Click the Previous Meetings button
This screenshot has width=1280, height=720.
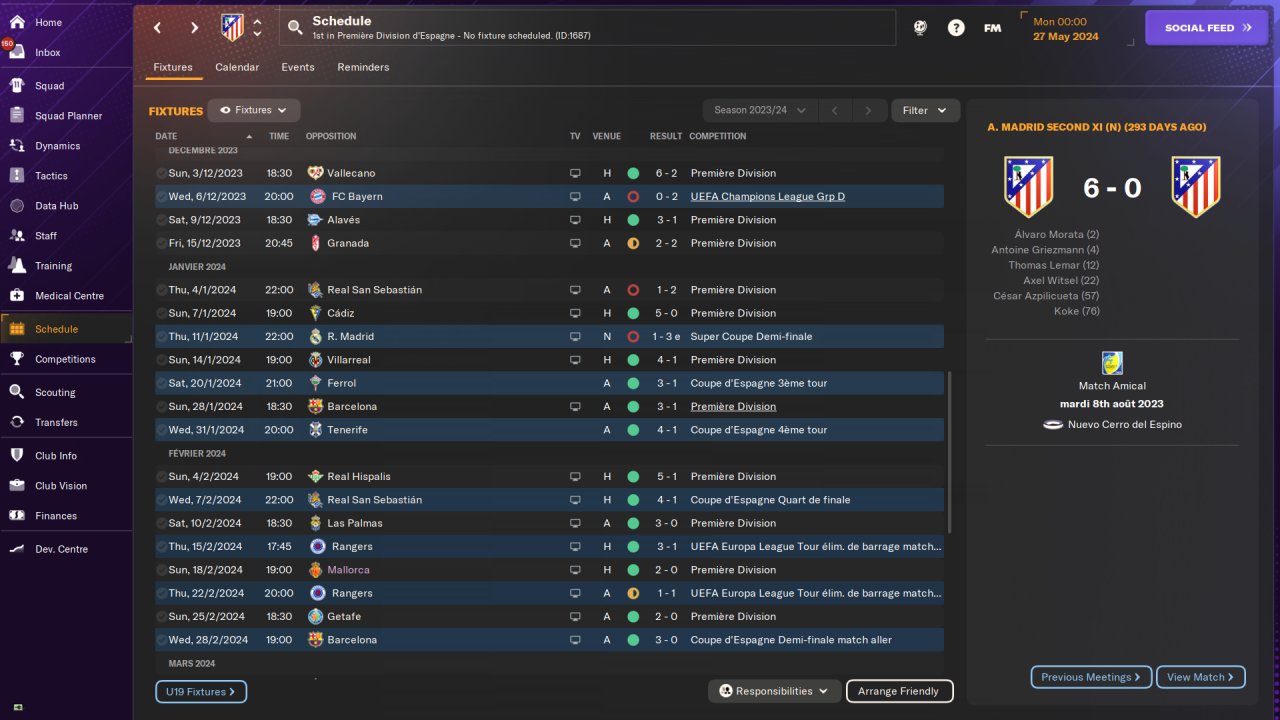(1091, 677)
